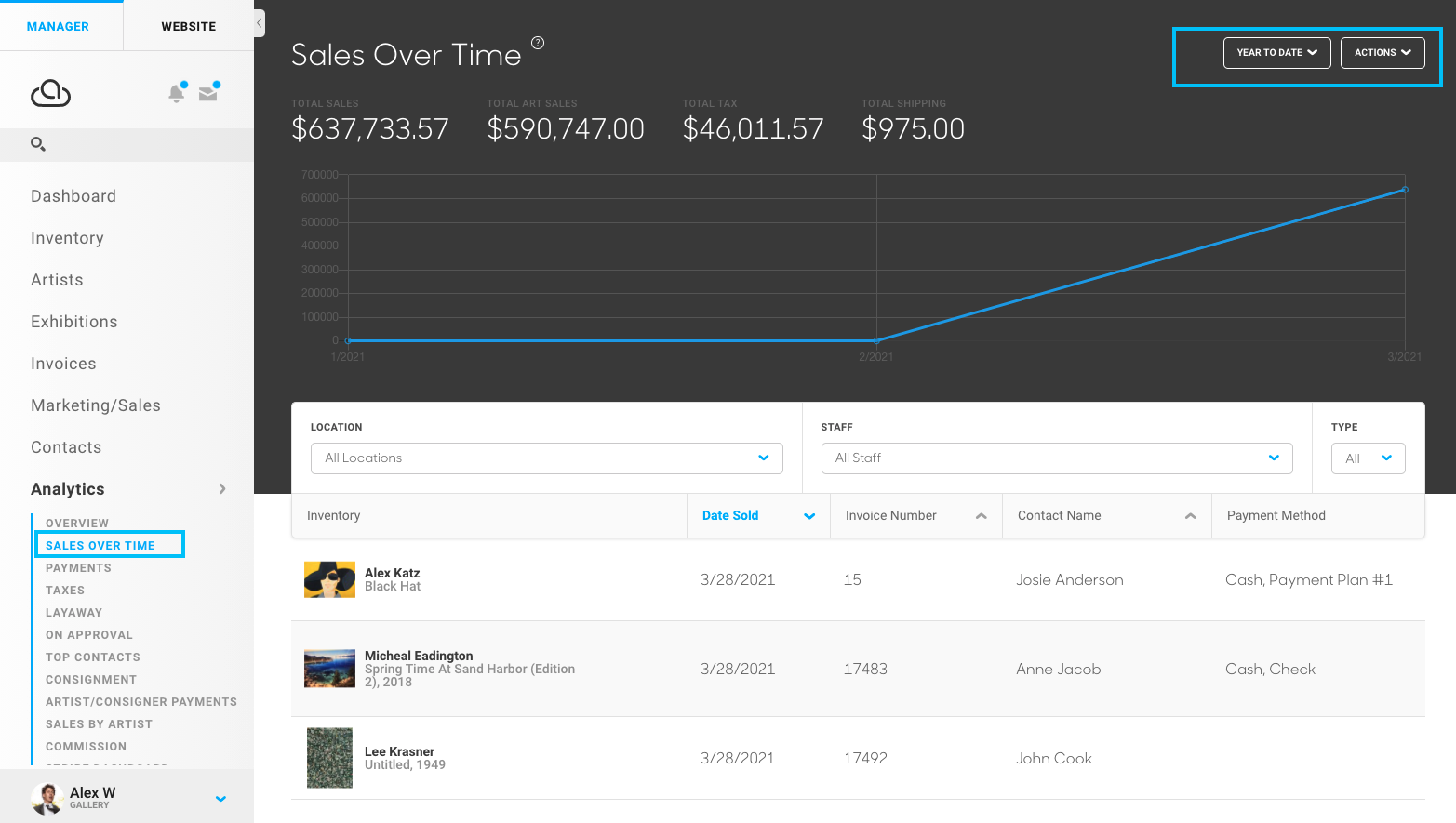Click the help question mark beside Sales Over Time
Image resolution: width=1456 pixels, height=823 pixels.
coord(538,42)
